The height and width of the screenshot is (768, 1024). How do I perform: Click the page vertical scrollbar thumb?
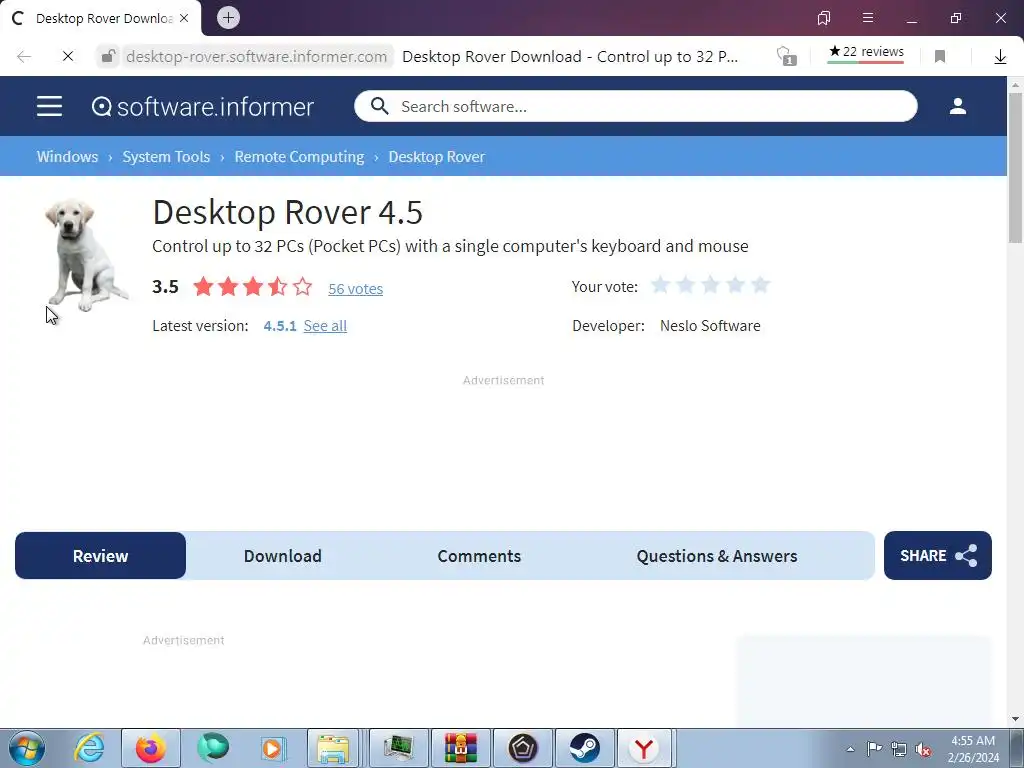pos(1016,167)
